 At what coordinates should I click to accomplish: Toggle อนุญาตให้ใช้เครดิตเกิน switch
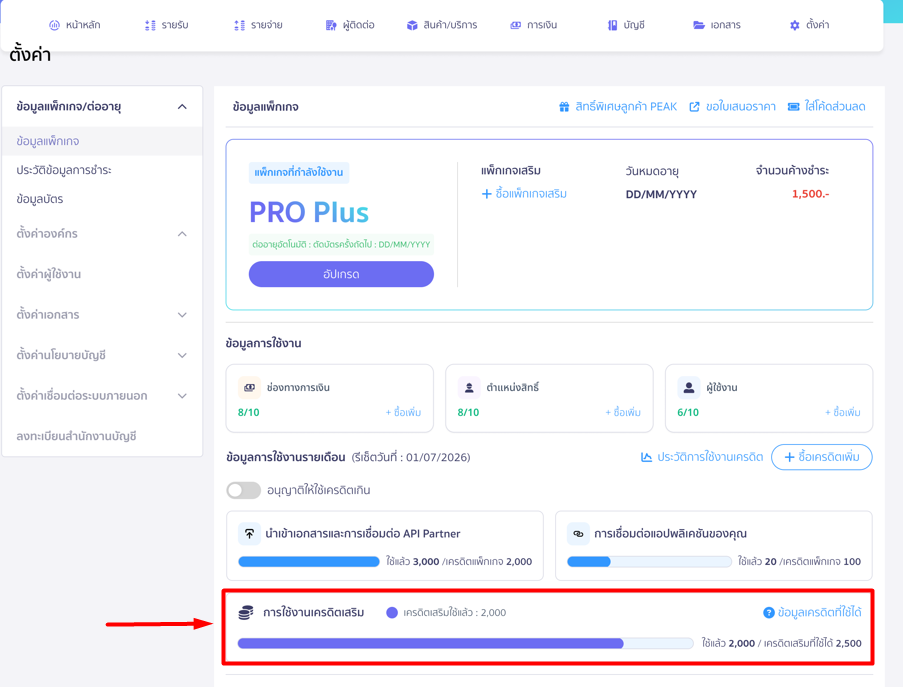pyautogui.click(x=243, y=490)
